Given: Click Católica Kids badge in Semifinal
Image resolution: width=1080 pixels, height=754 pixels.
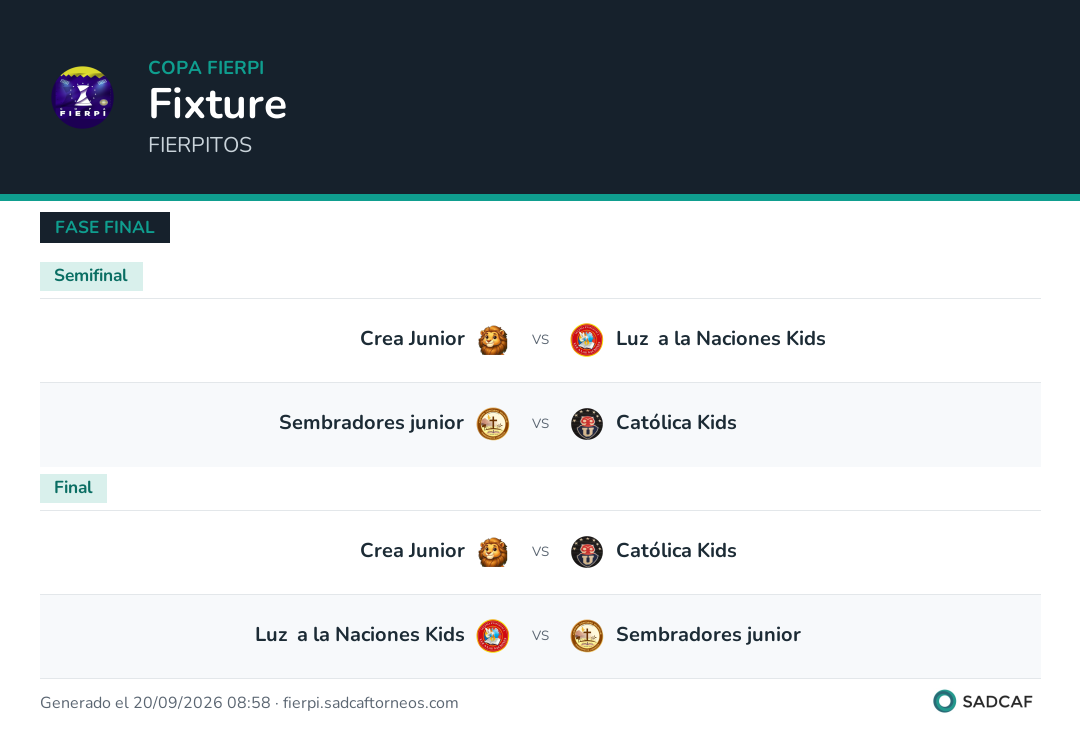Looking at the screenshot, I should [x=587, y=423].
